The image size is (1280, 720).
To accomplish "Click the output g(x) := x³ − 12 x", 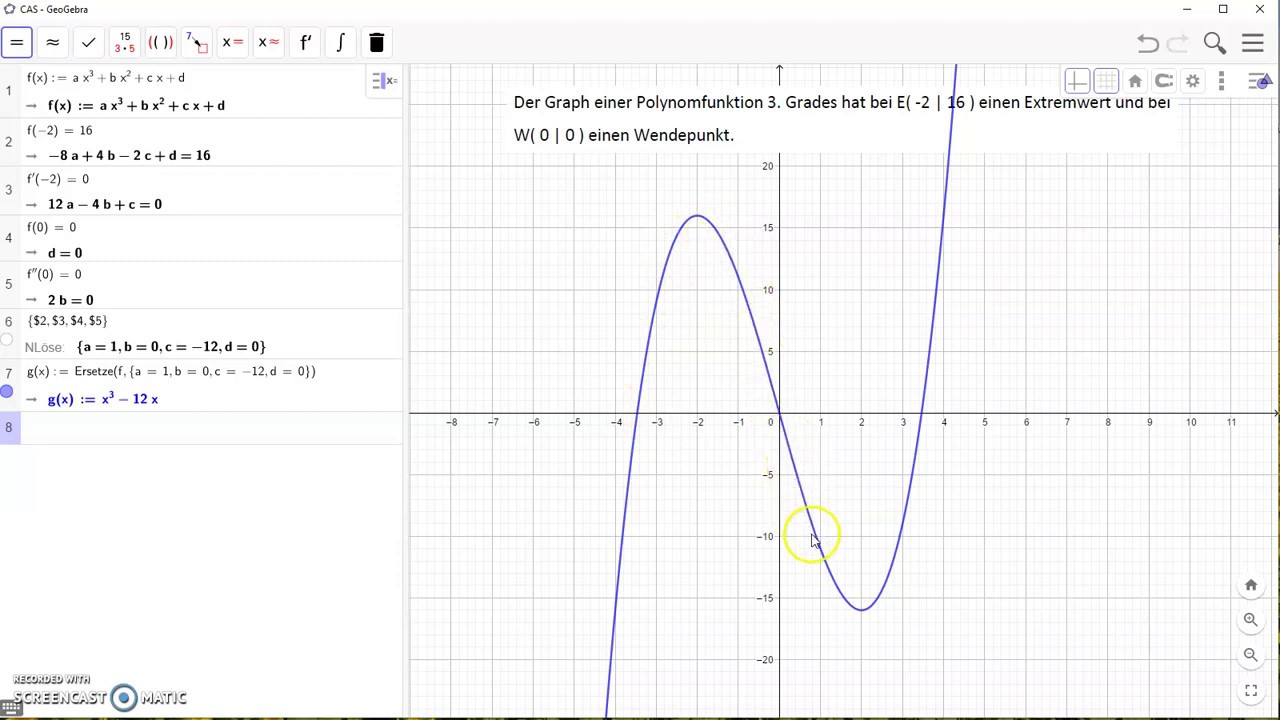I will tap(103, 399).
